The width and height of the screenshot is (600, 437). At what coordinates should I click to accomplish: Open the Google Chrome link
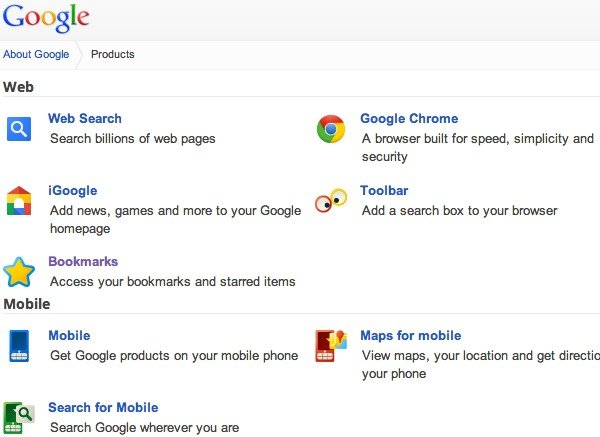pos(409,119)
